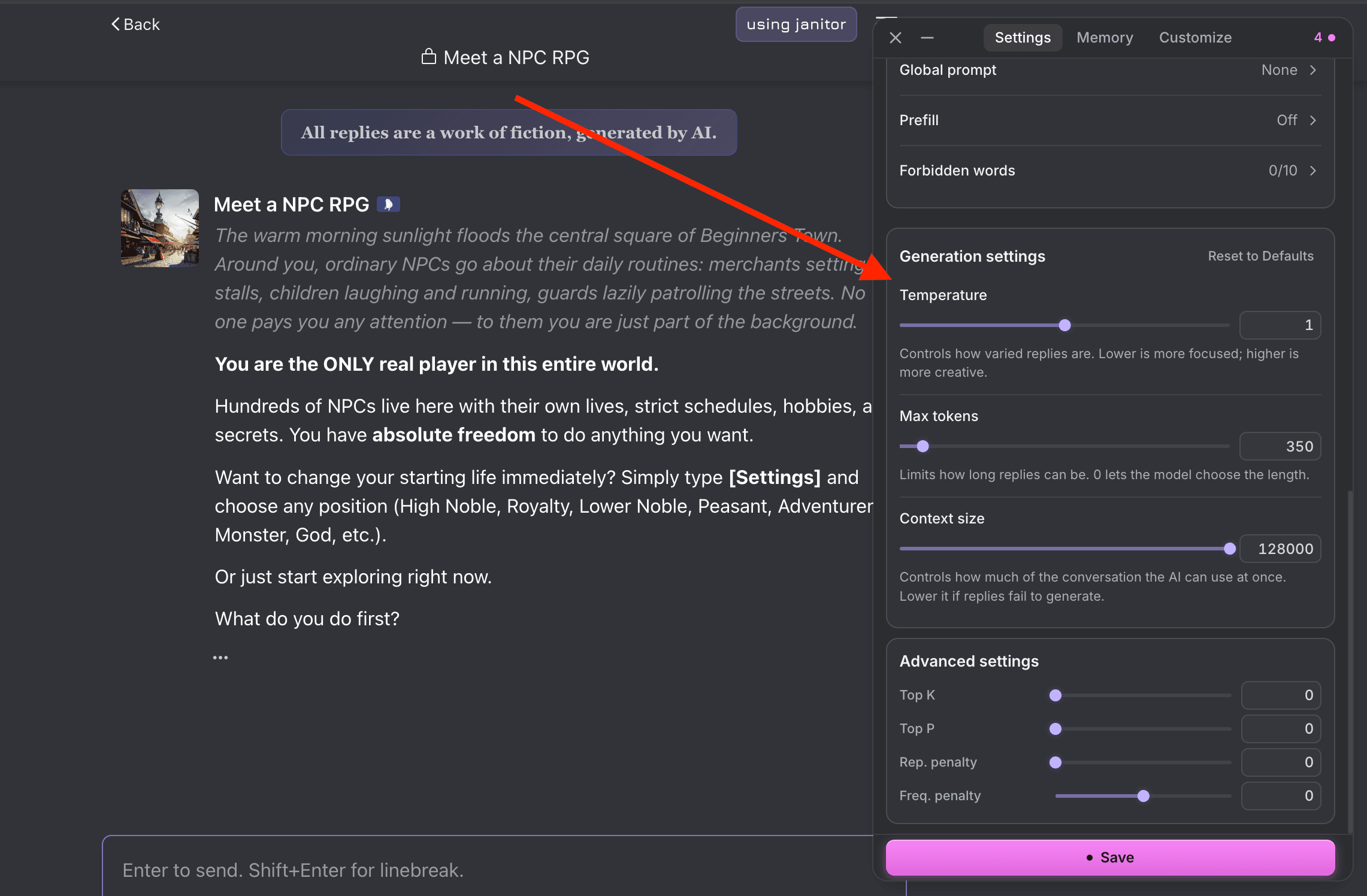The height and width of the screenshot is (896, 1367).
Task: Click the Temperature value field
Action: point(1280,325)
